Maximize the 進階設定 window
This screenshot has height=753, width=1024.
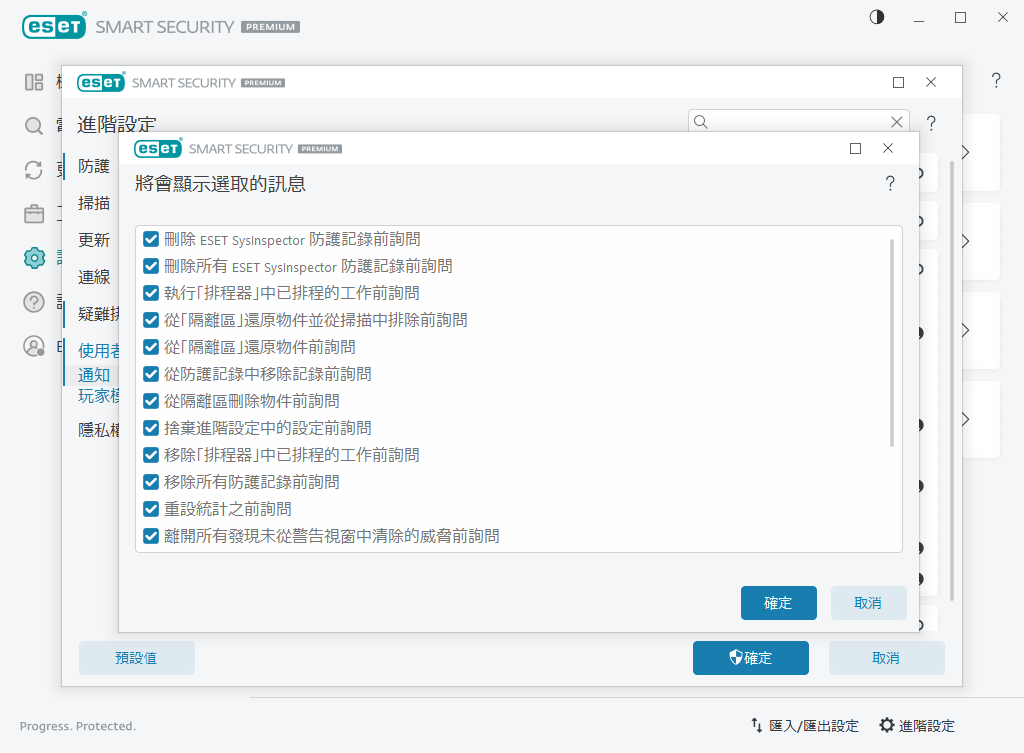click(x=899, y=82)
